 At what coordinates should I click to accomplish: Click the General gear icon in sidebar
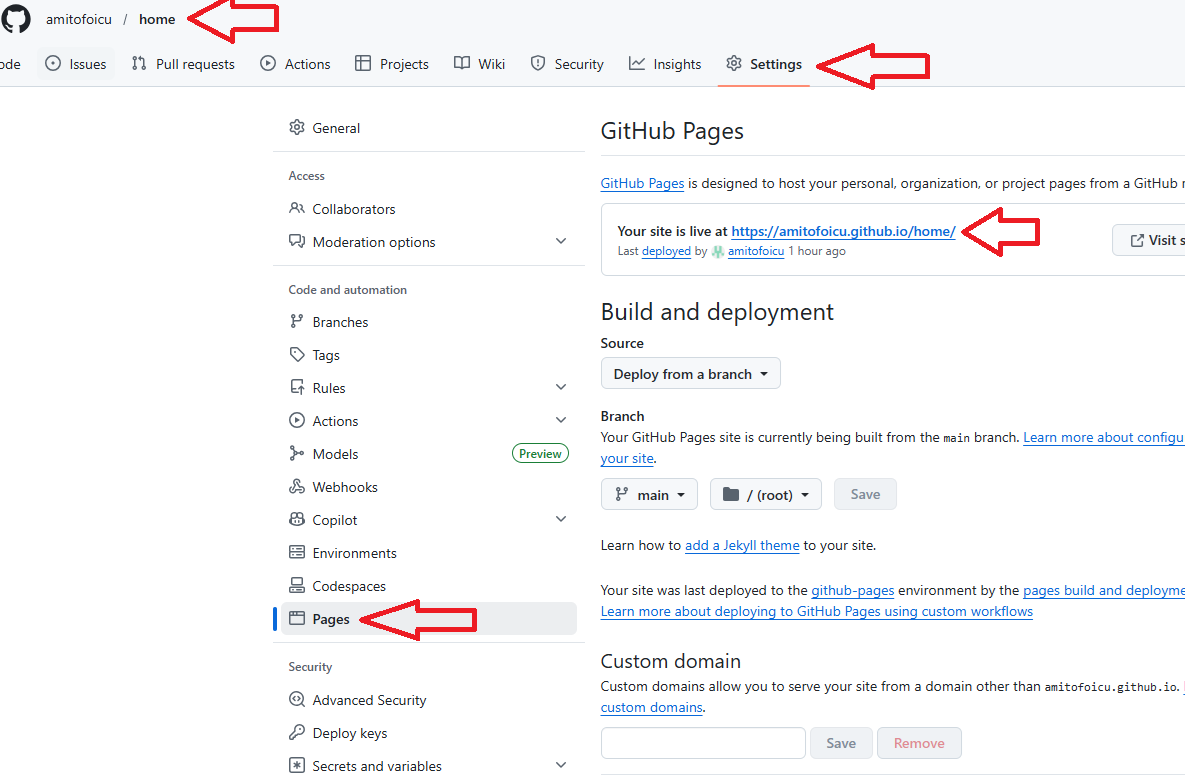(297, 128)
